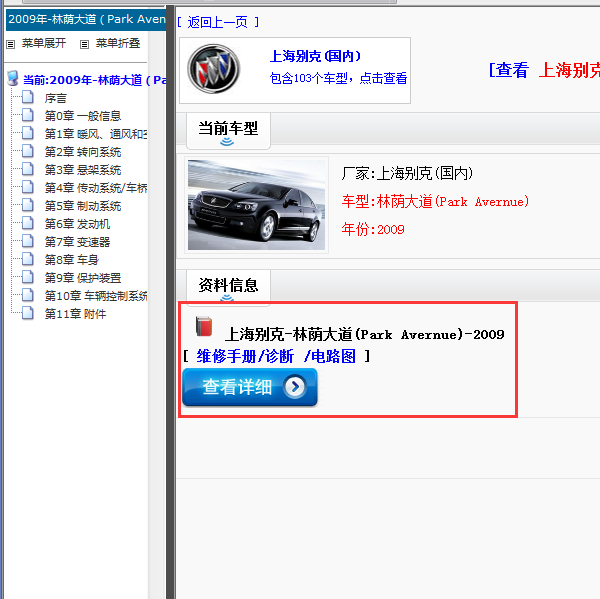This screenshot has height=599, width=600.
Task: Open the 序言 tree entry
Action: [55, 98]
